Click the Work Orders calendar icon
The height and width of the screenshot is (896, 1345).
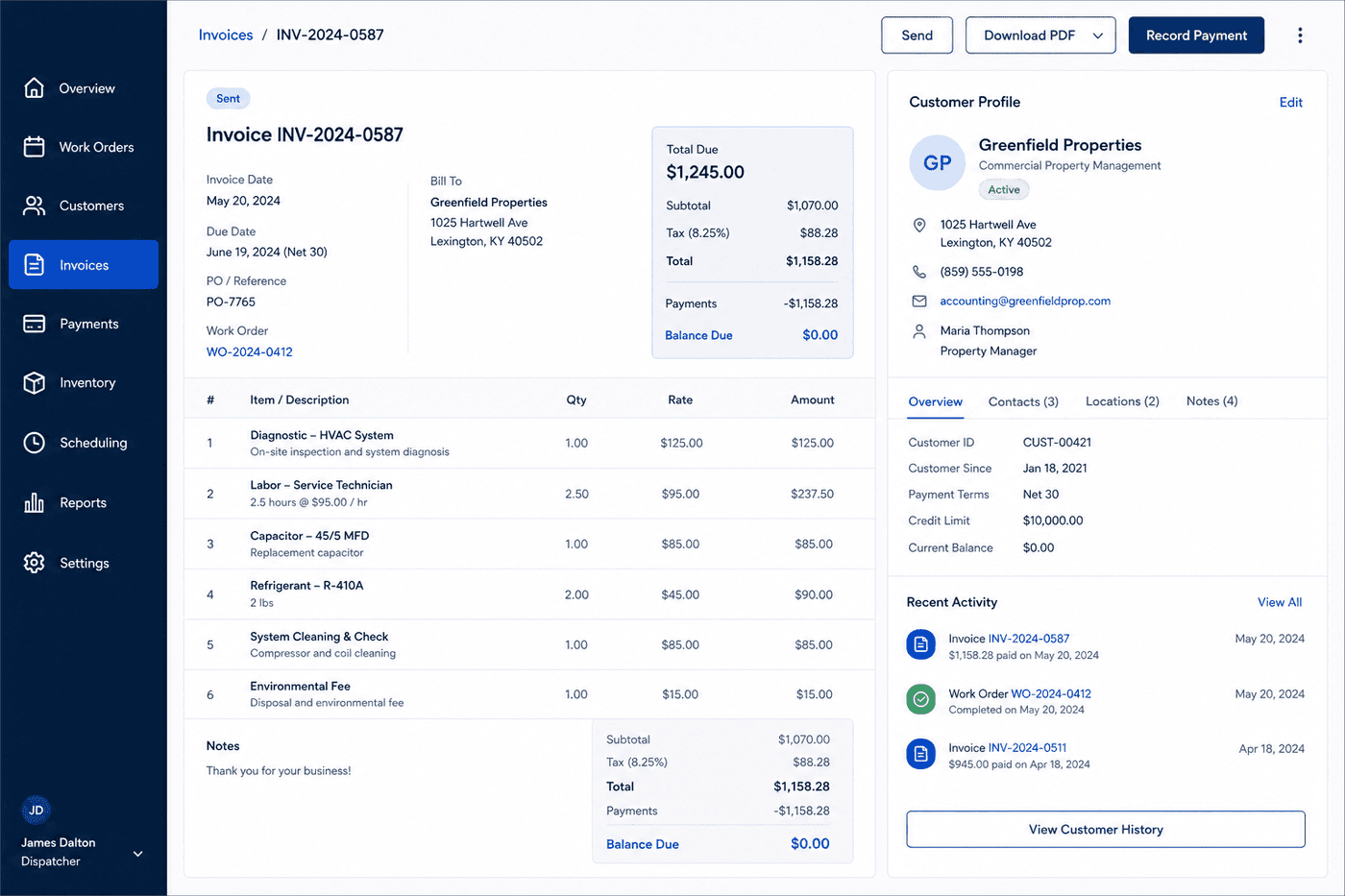click(34, 147)
